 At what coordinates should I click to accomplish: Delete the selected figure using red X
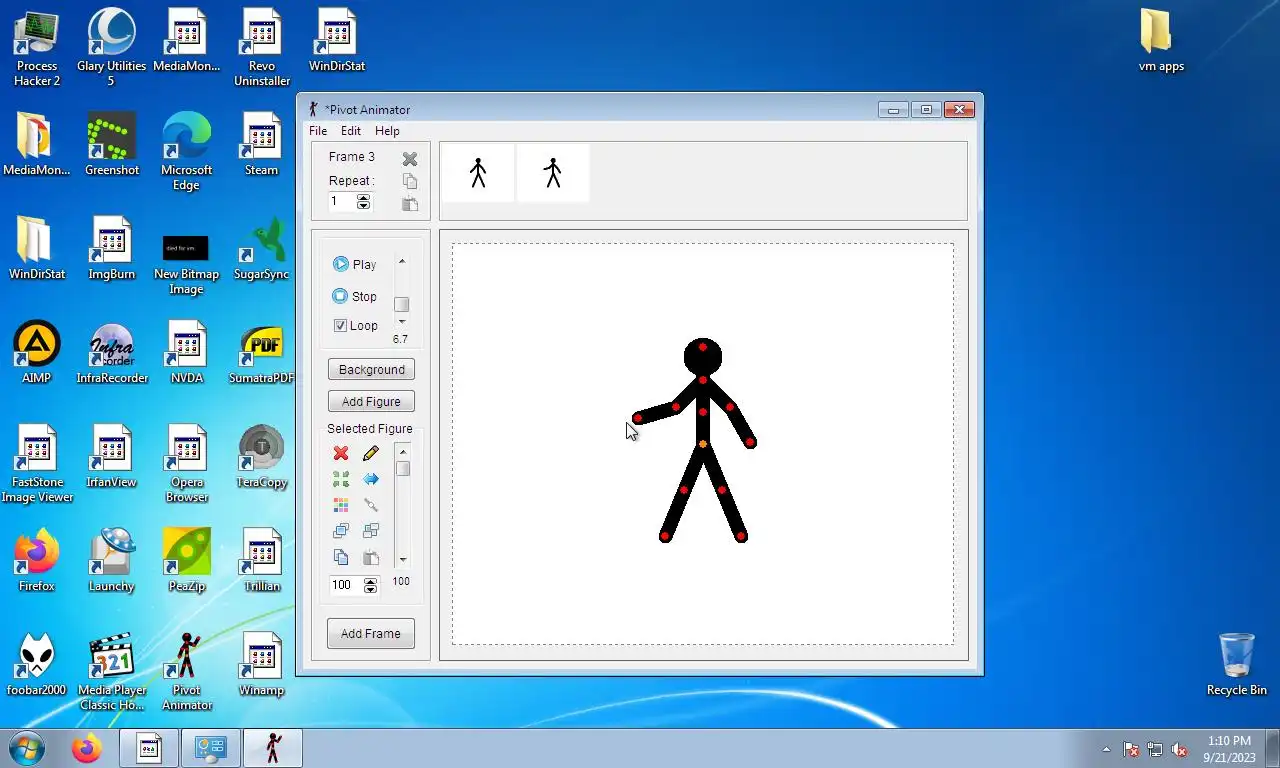tap(341, 453)
